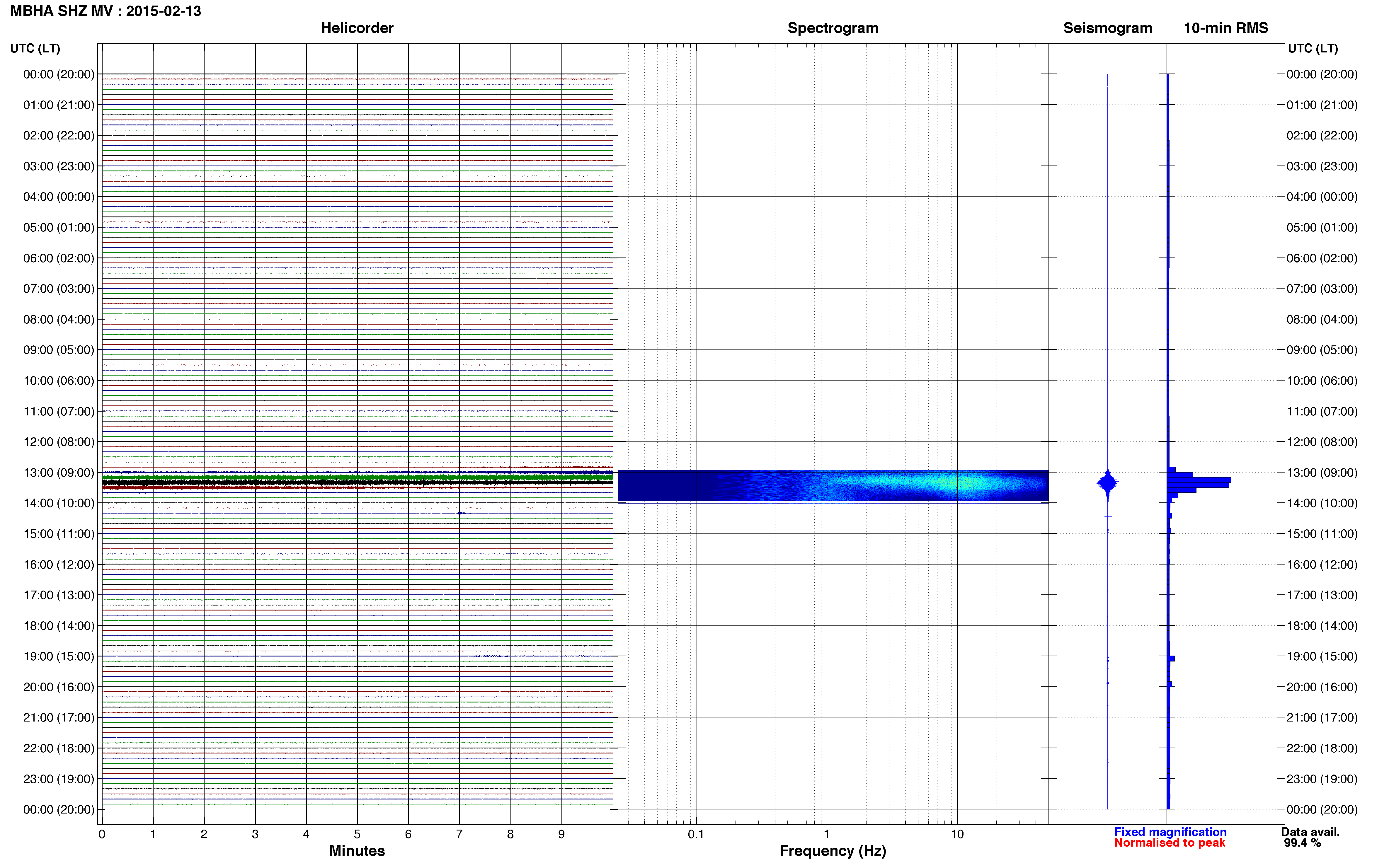The image size is (1389, 868).
Task: Click the 1 Hz frequency tick label
Action: 826,834
